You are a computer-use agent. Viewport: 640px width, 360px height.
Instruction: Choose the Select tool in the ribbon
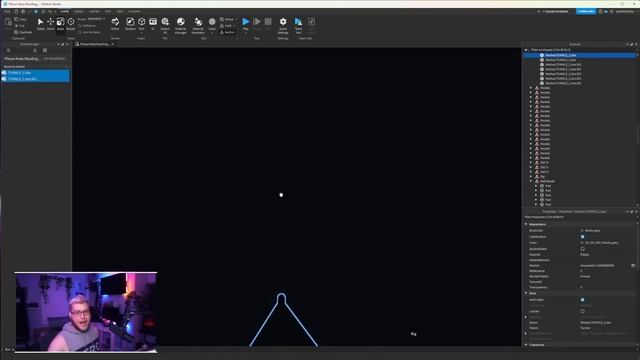(40, 24)
